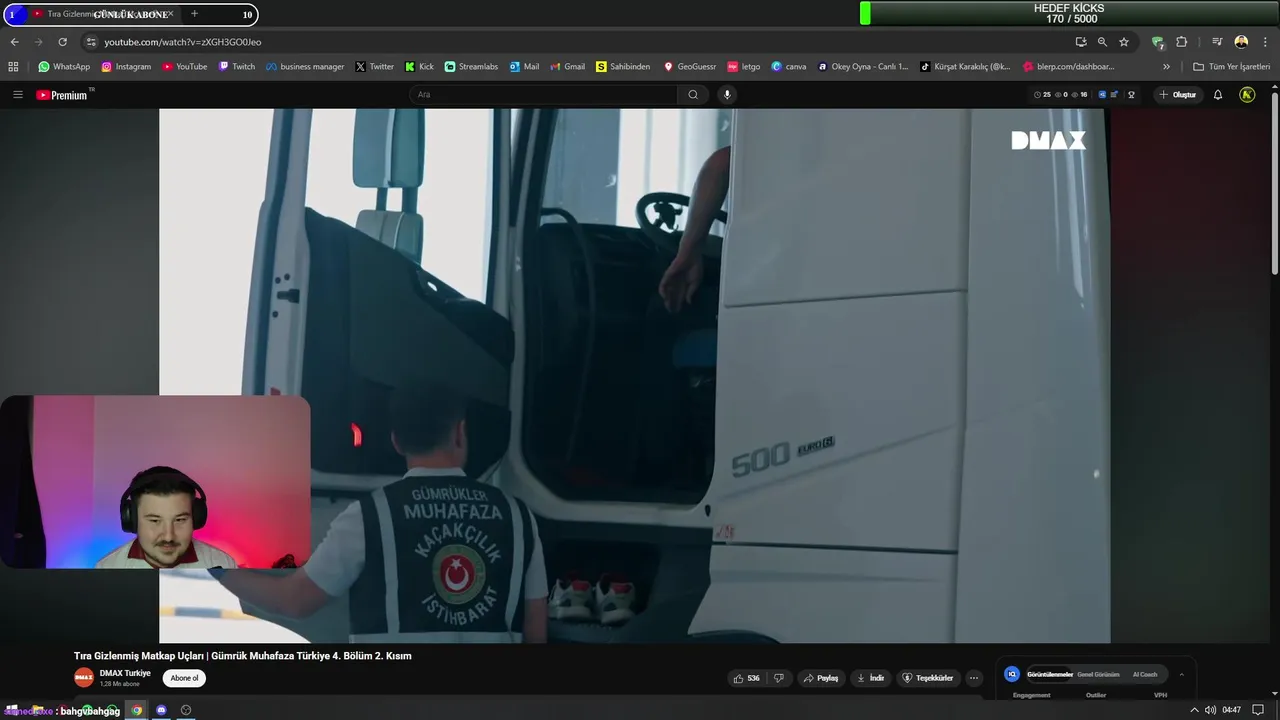Click the Teşekkürler thanks button
This screenshot has height=720, width=1280.
click(928, 678)
